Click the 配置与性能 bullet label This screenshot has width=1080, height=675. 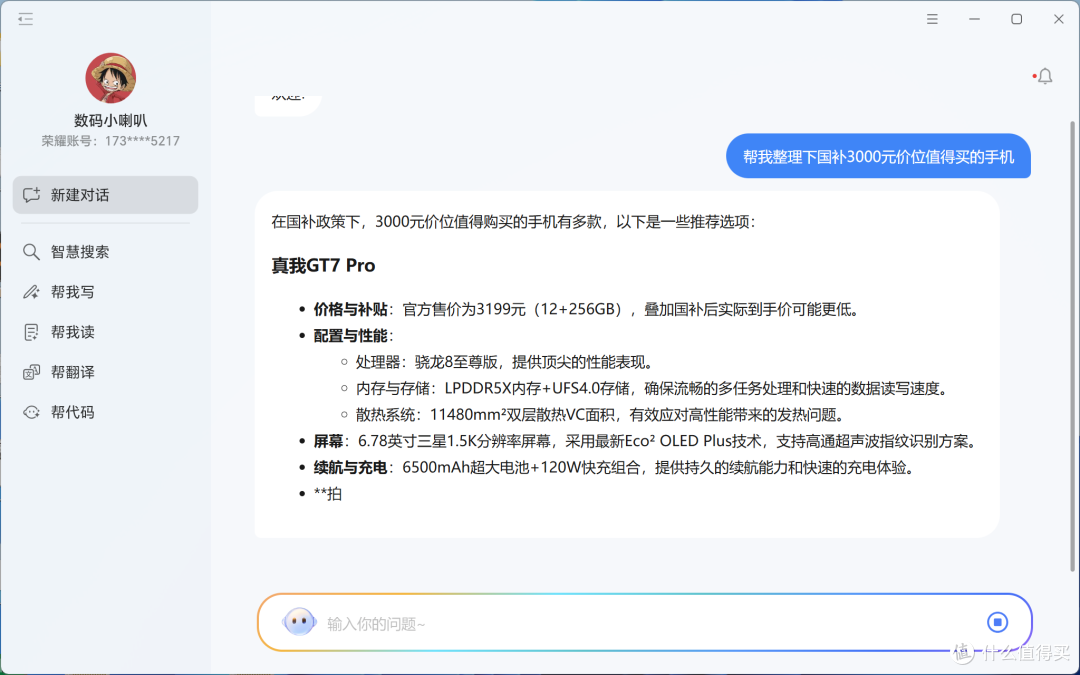click(353, 336)
